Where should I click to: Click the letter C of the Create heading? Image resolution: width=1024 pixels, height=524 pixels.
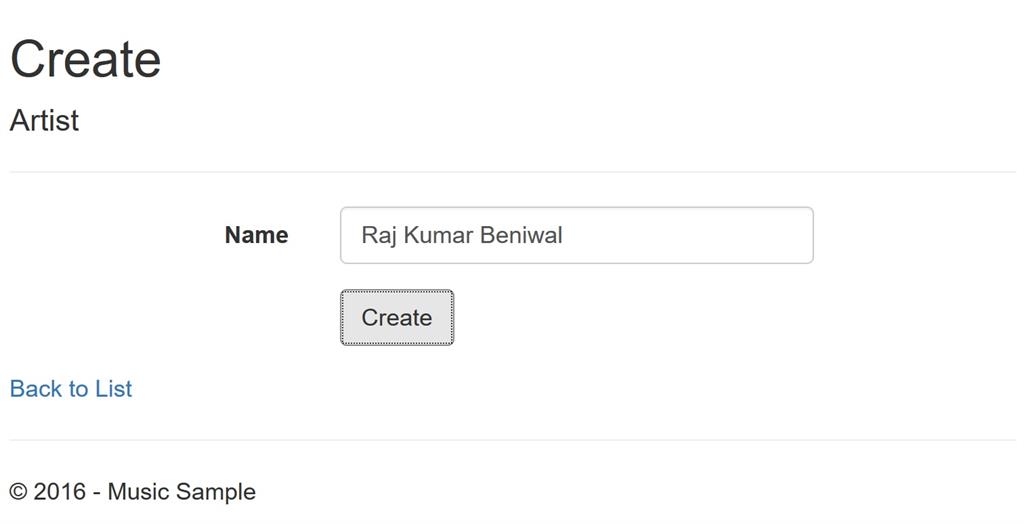click(29, 59)
